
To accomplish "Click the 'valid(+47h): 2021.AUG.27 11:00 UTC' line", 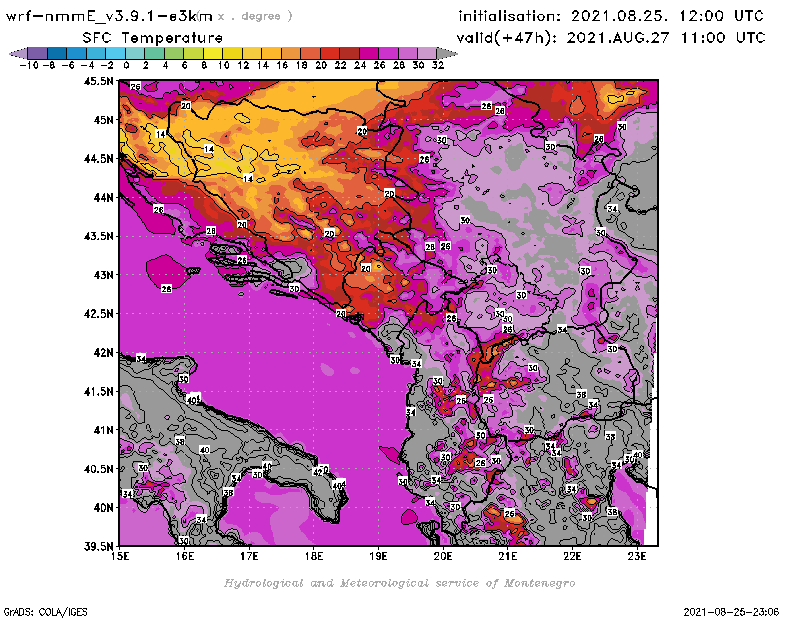I will (611, 38).
